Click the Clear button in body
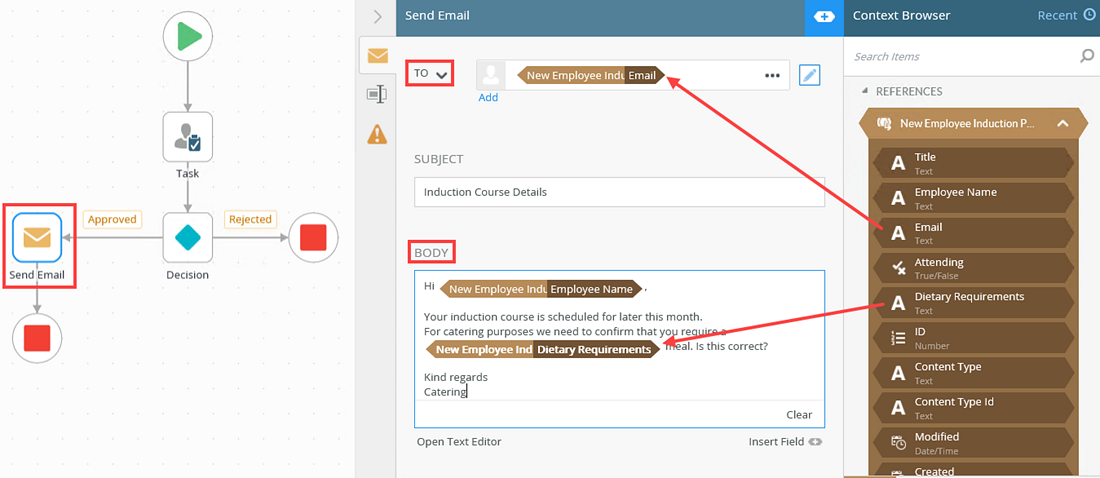Viewport: 1100px width, 478px height. [x=799, y=415]
